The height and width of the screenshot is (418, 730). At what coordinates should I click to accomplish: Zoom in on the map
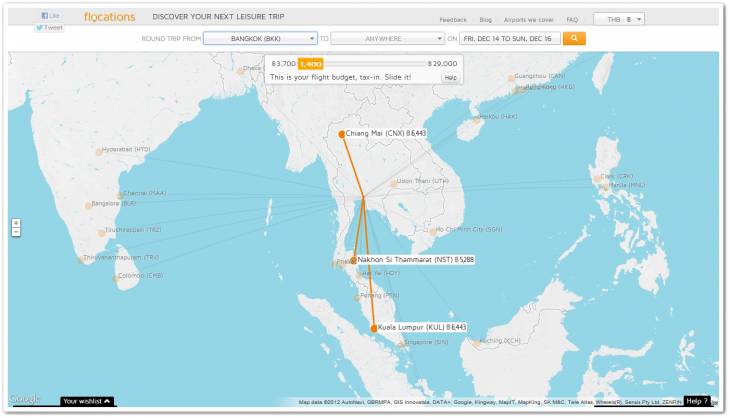[x=16, y=223]
